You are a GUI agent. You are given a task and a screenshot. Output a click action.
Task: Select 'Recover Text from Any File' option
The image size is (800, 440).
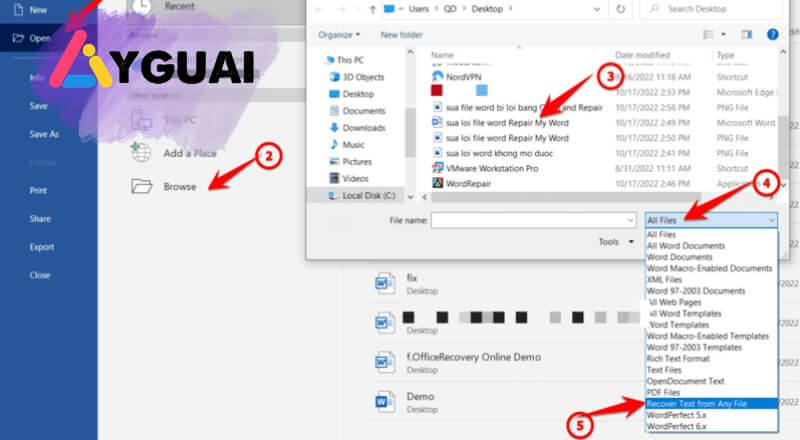click(x=711, y=404)
